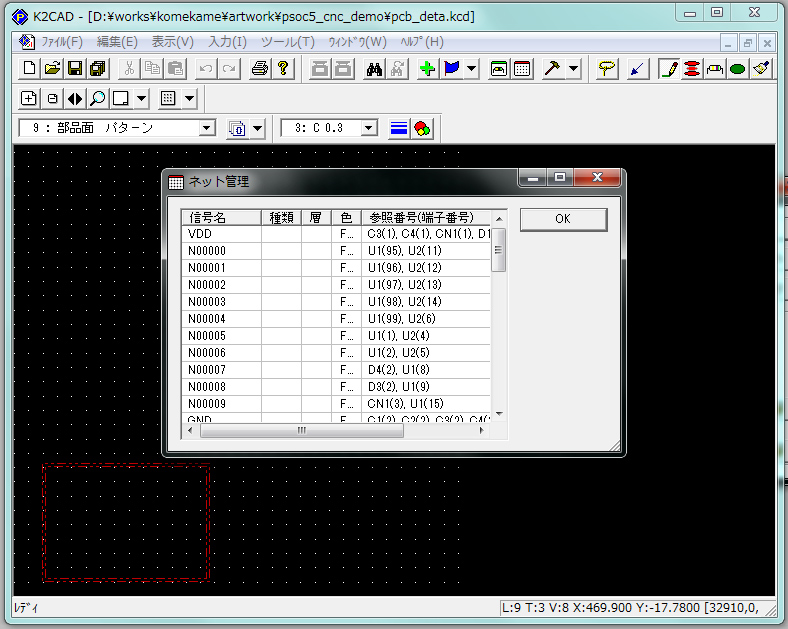
Task: Click the color cell in VDD row
Action: (x=346, y=234)
